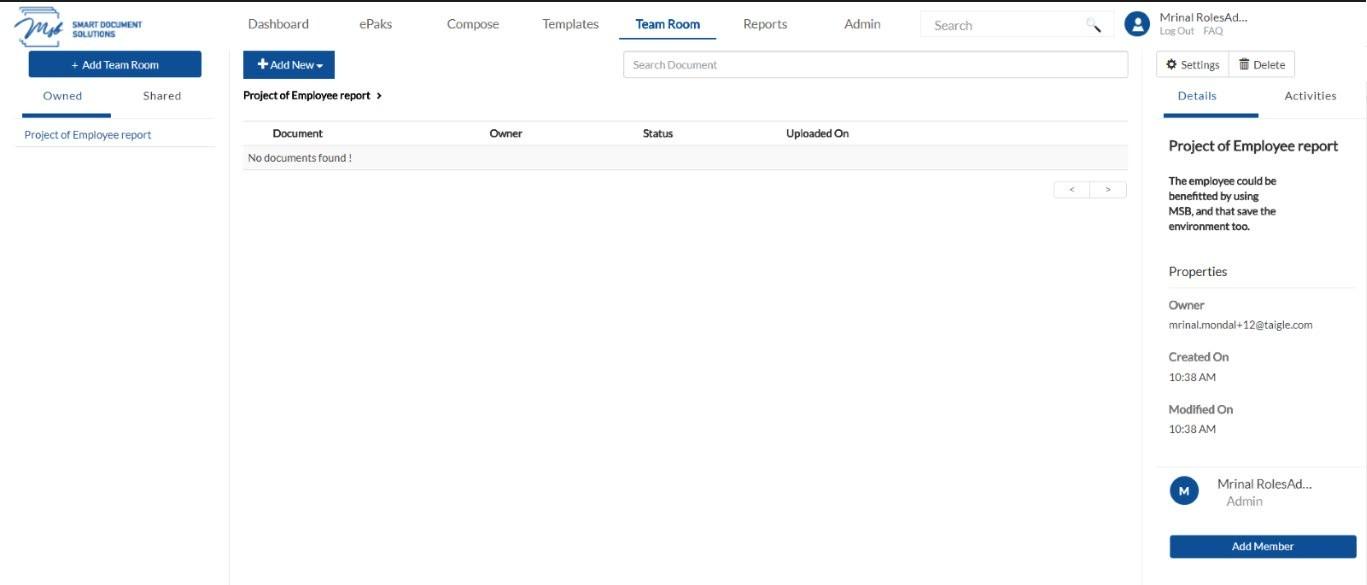This screenshot has width=1367, height=585.
Task: Delete the team room
Action: tap(1262, 65)
